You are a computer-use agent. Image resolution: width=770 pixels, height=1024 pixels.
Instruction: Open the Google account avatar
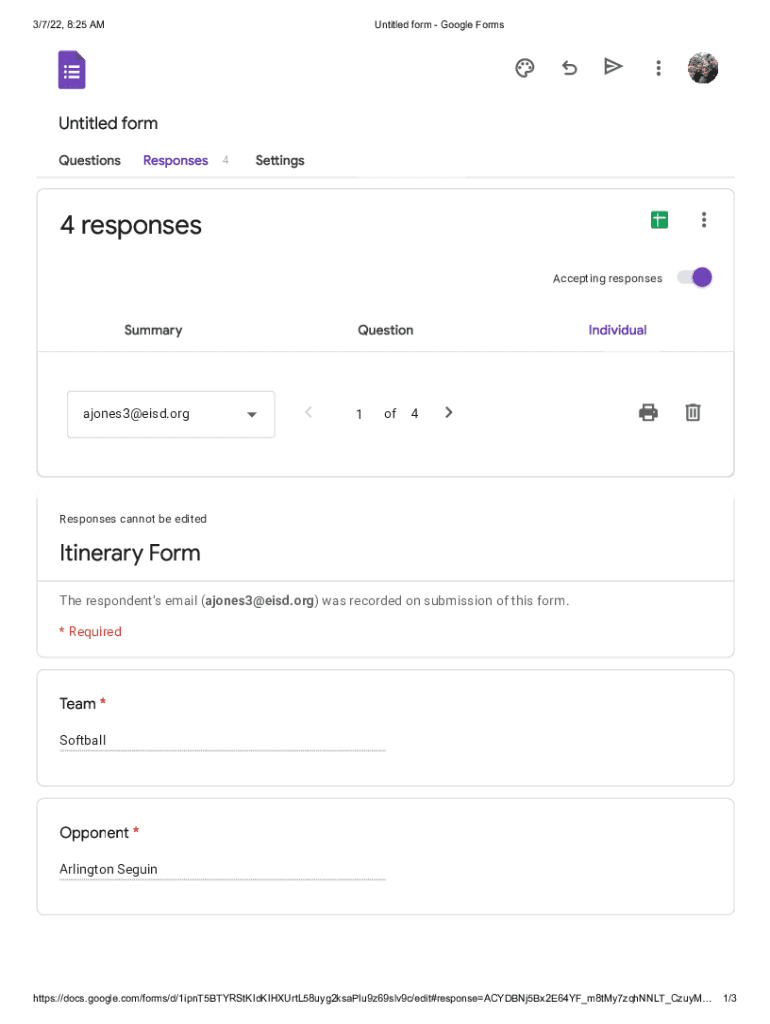[703, 68]
